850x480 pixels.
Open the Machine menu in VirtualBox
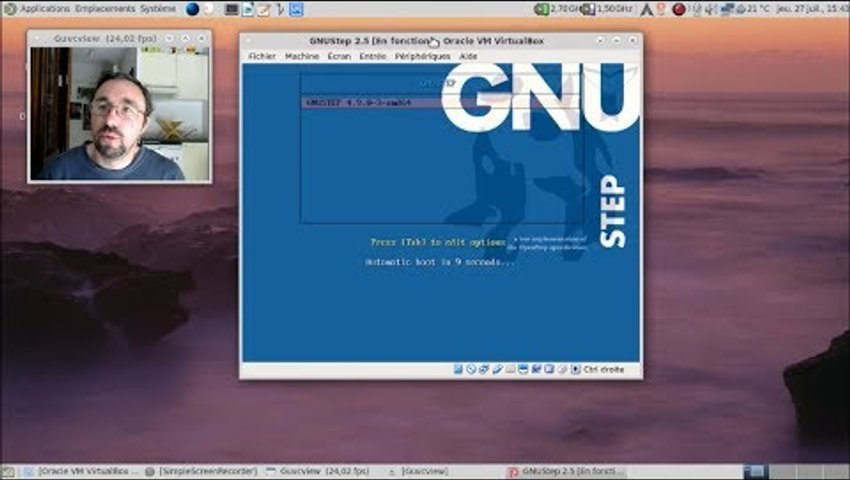[302, 56]
